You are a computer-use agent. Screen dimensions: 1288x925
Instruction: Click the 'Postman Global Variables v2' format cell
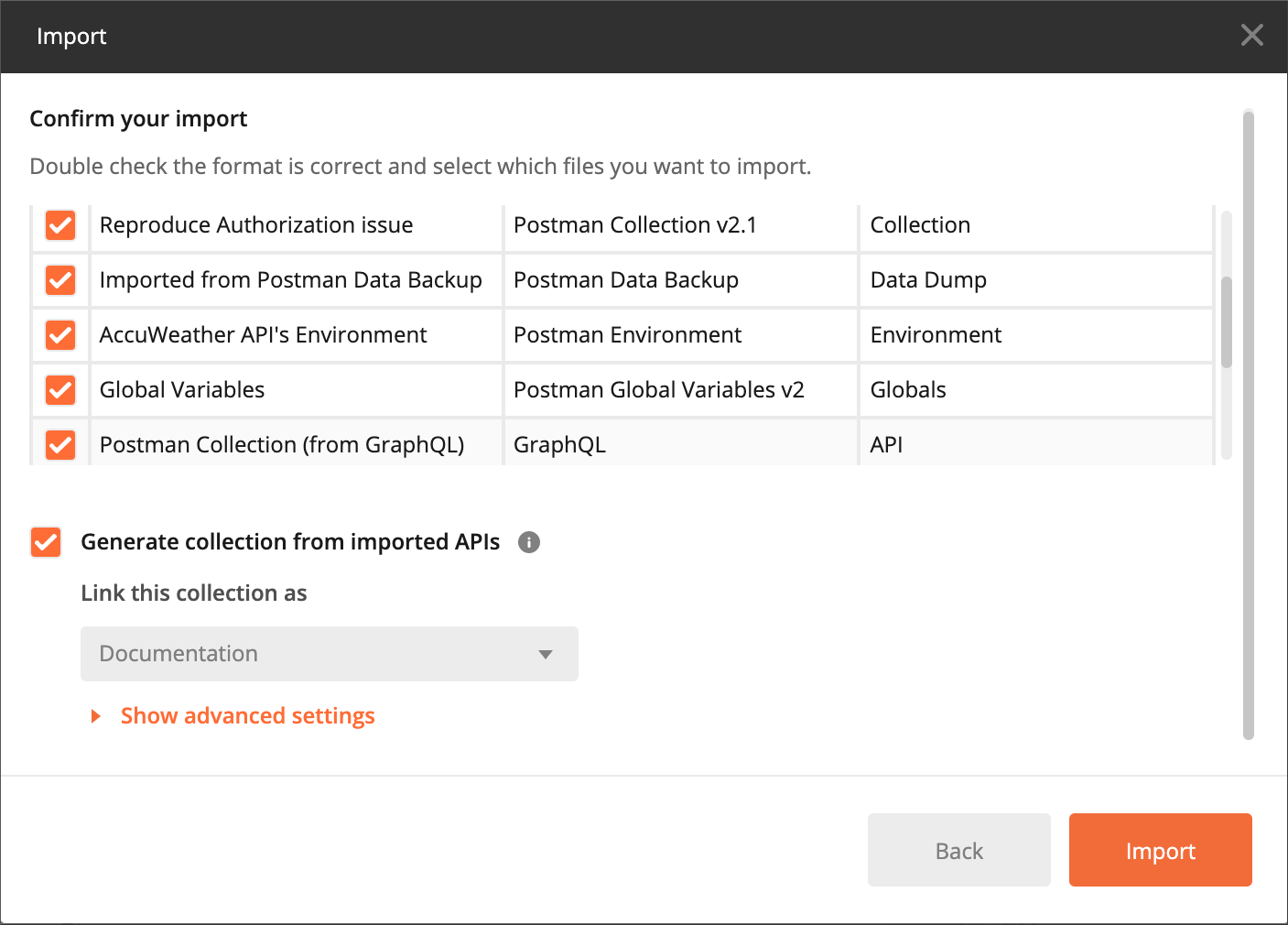[681, 390]
